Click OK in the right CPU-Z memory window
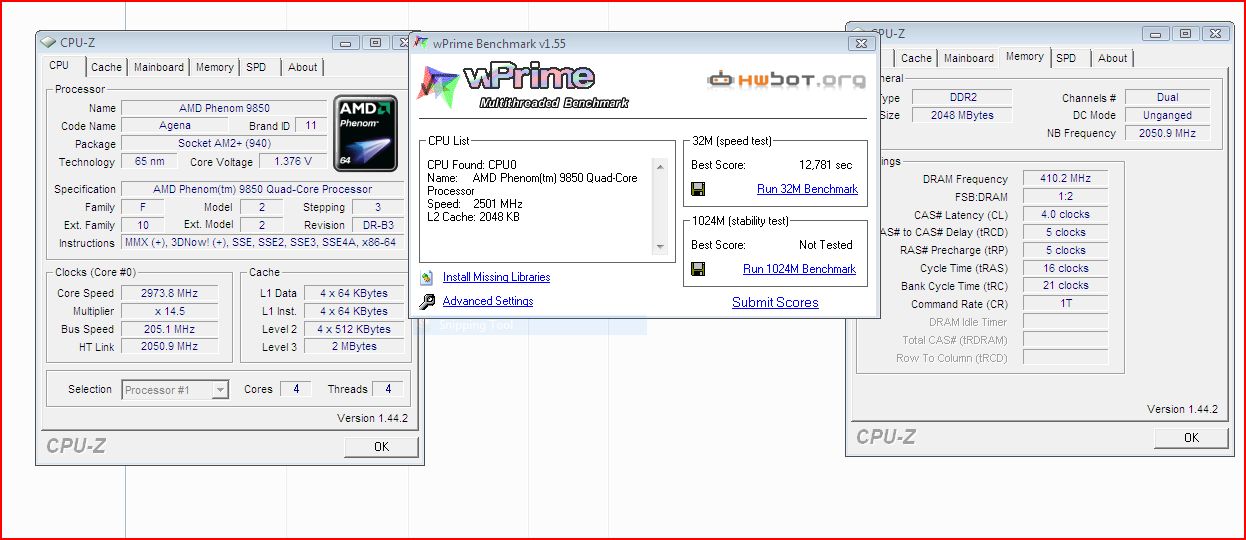 click(x=1191, y=438)
